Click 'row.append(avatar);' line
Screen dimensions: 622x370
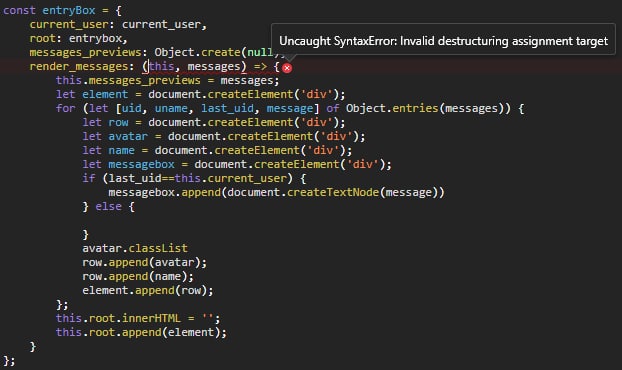tap(144, 263)
